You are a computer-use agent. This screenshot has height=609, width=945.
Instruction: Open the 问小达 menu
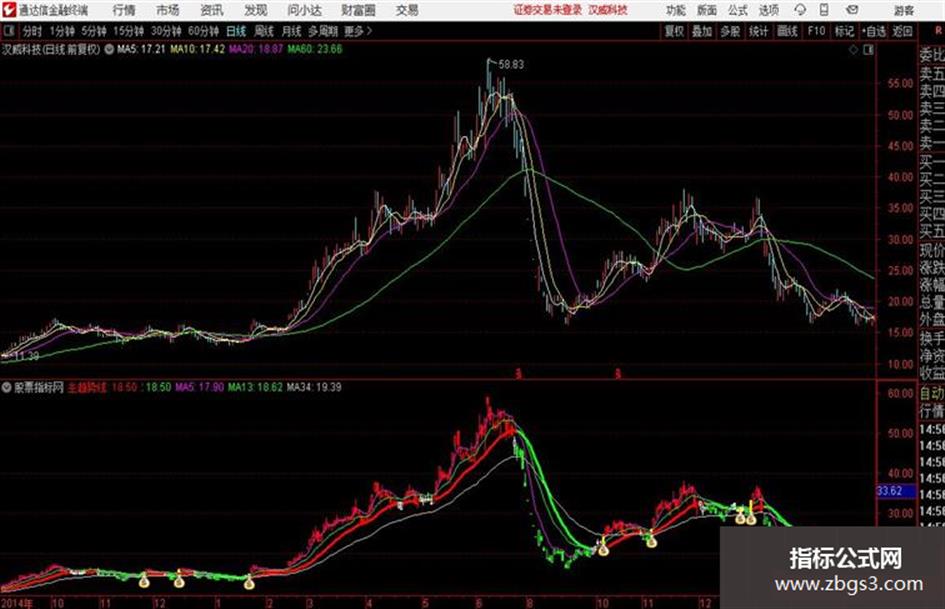coord(304,10)
